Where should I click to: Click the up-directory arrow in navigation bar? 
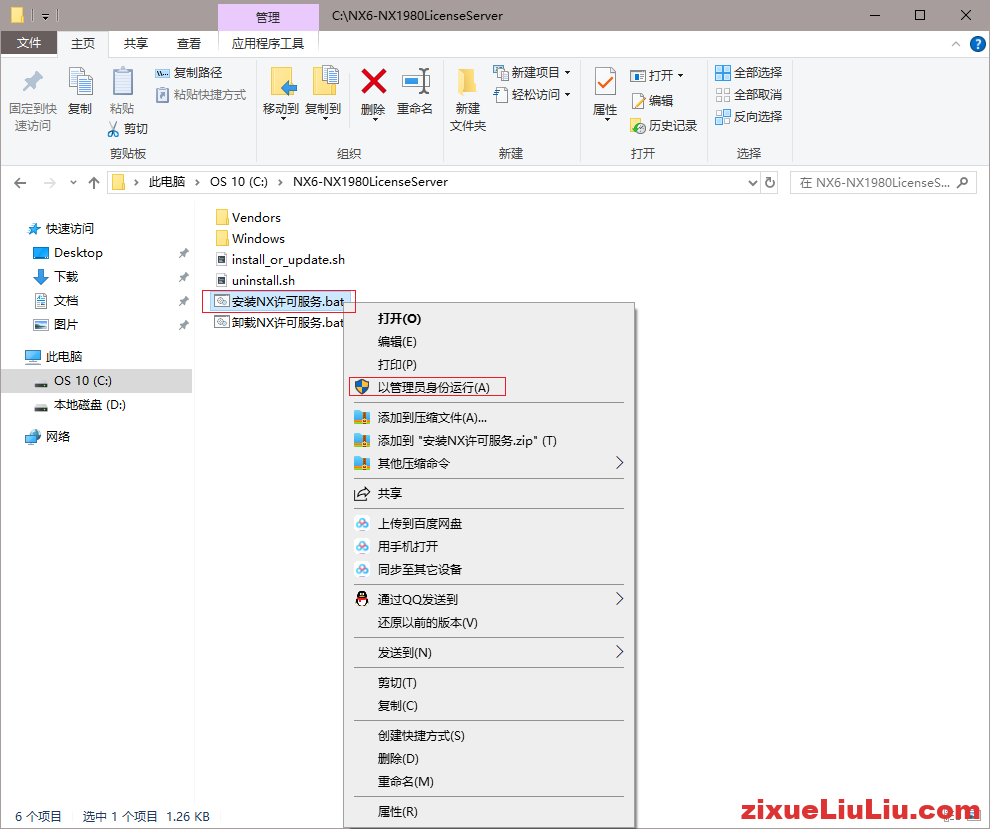pyautogui.click(x=94, y=183)
